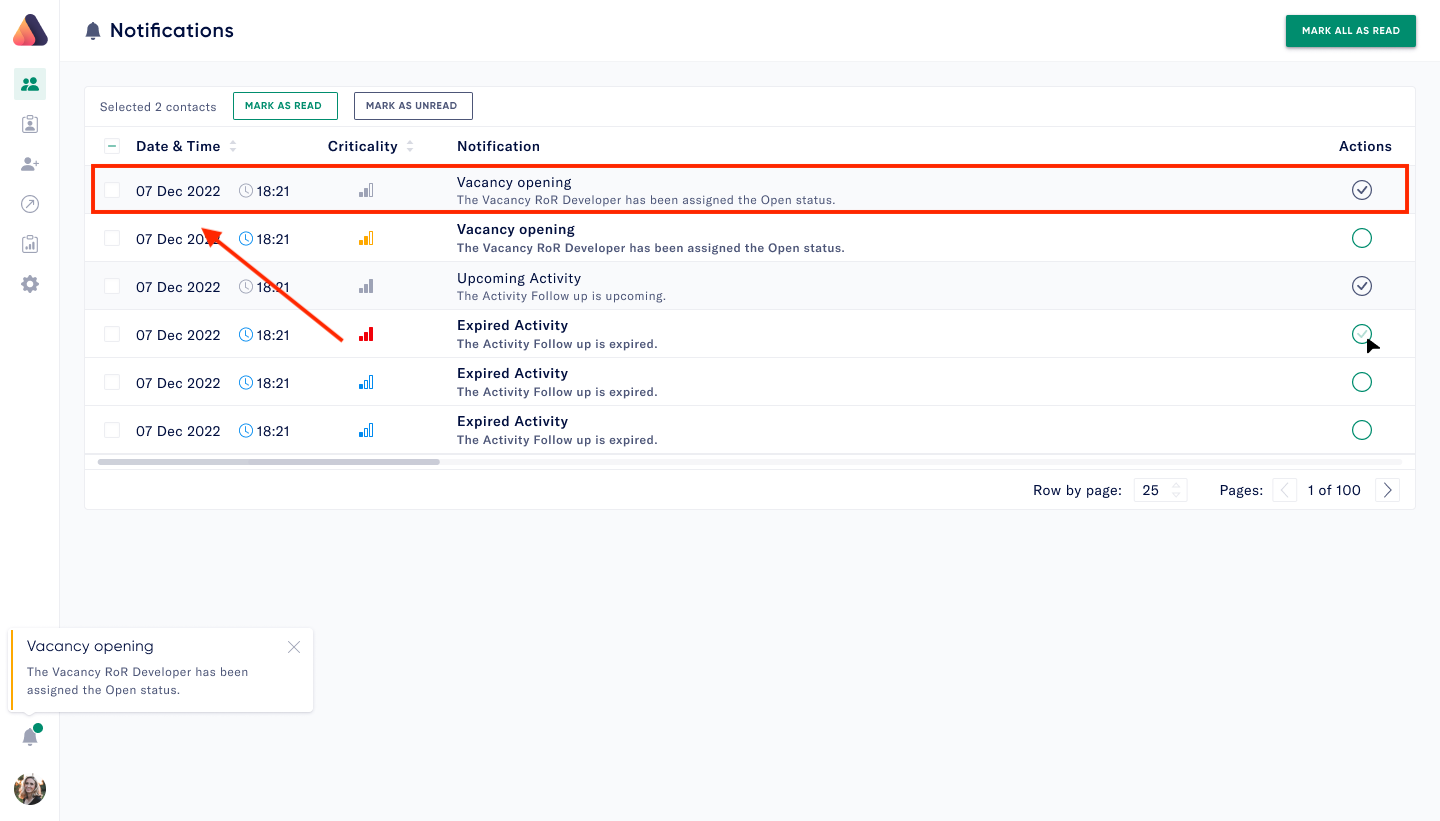This screenshot has height=821, width=1440.
Task: Open the settings gear in sidebar
Action: pyautogui.click(x=30, y=284)
